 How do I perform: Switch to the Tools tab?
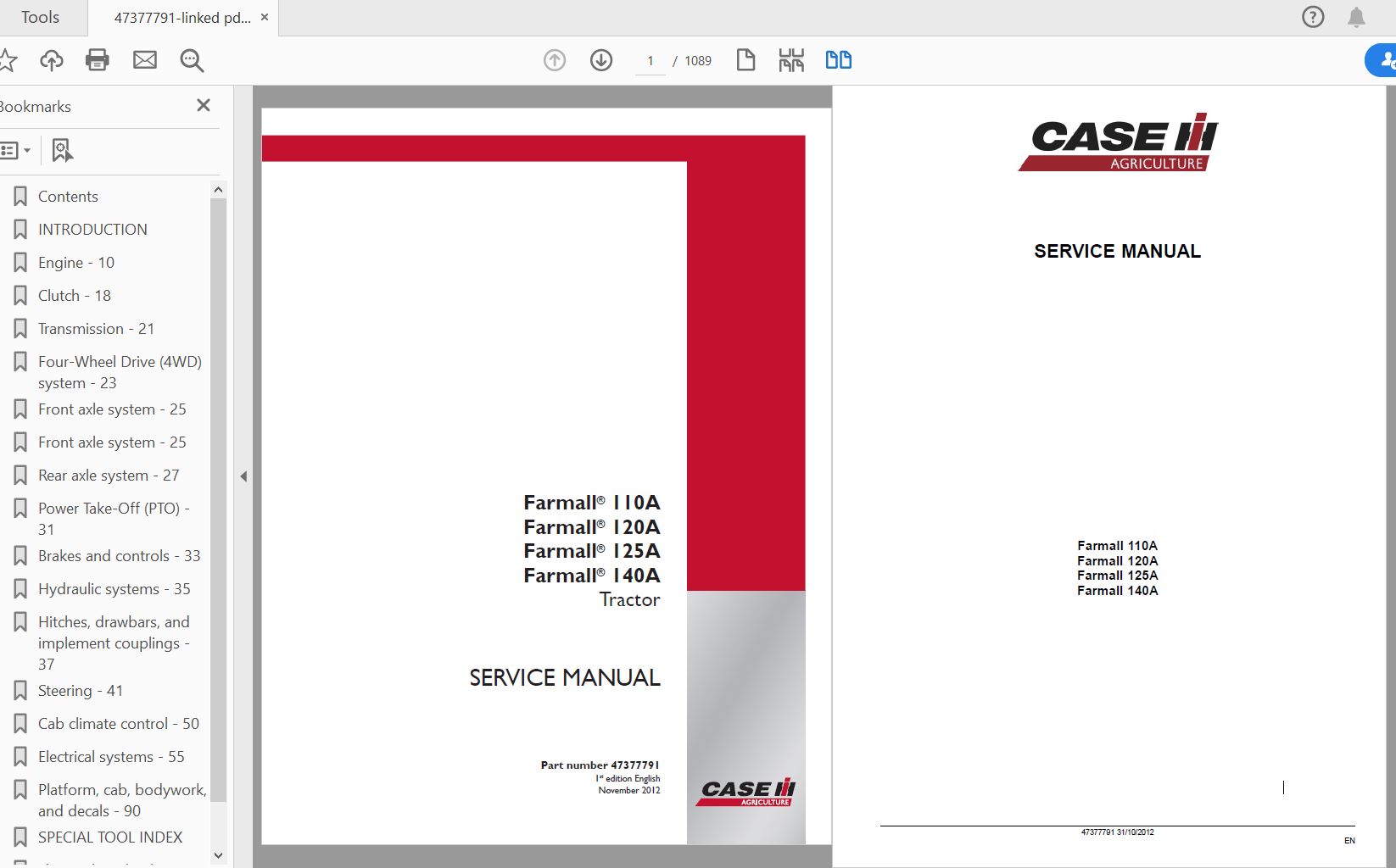coord(40,16)
